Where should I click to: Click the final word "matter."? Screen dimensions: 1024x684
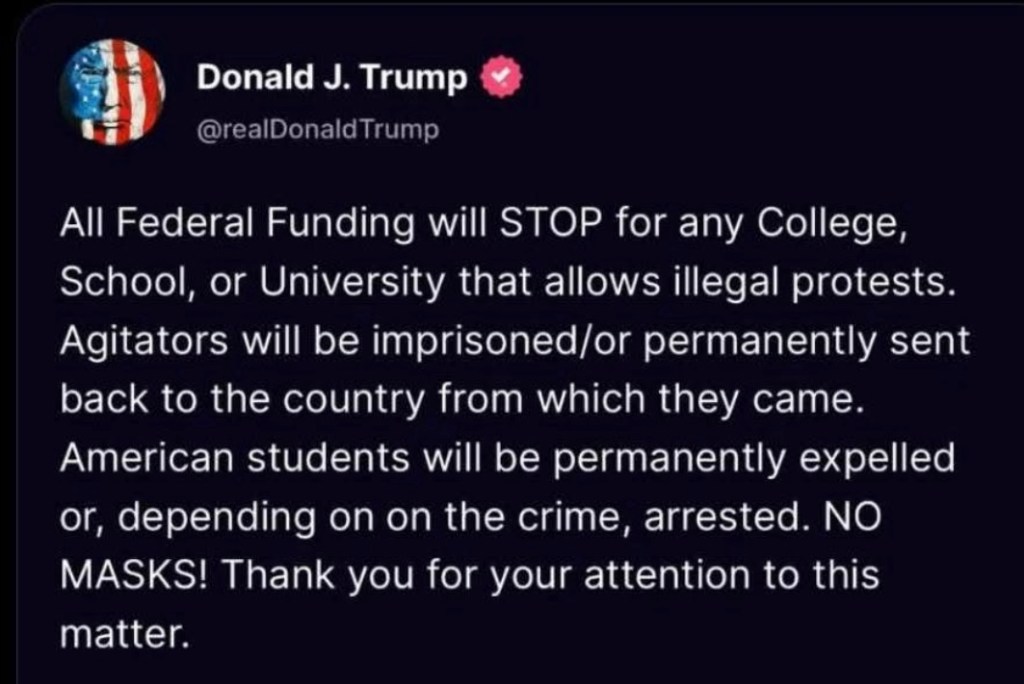pyautogui.click(x=124, y=634)
